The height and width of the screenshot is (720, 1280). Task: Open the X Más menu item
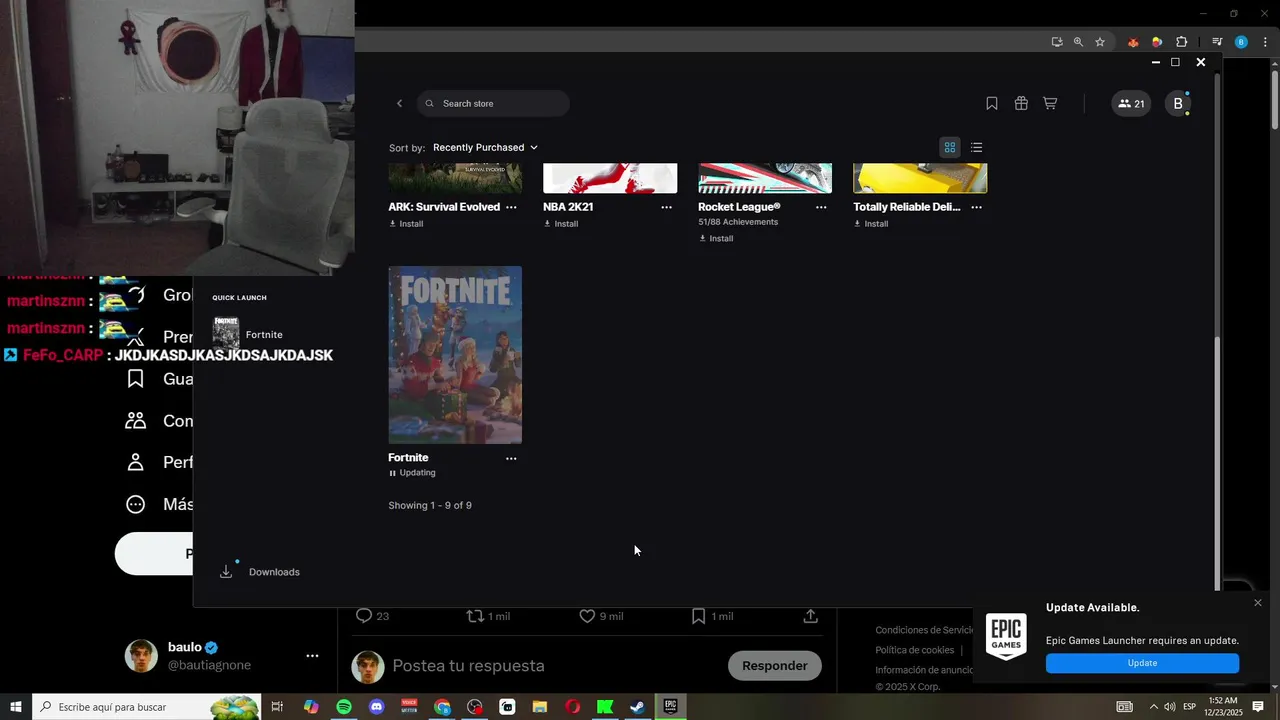click(x=158, y=504)
